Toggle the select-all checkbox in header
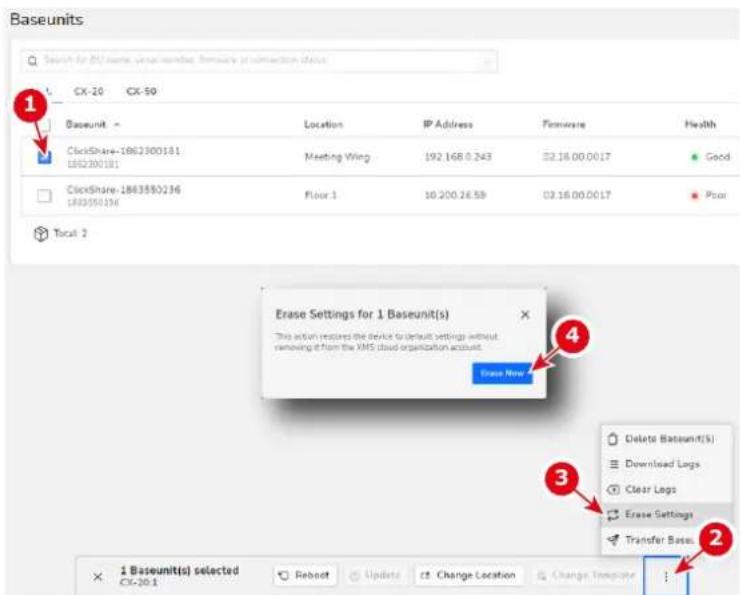This screenshot has width=740, height=595. click(44, 125)
